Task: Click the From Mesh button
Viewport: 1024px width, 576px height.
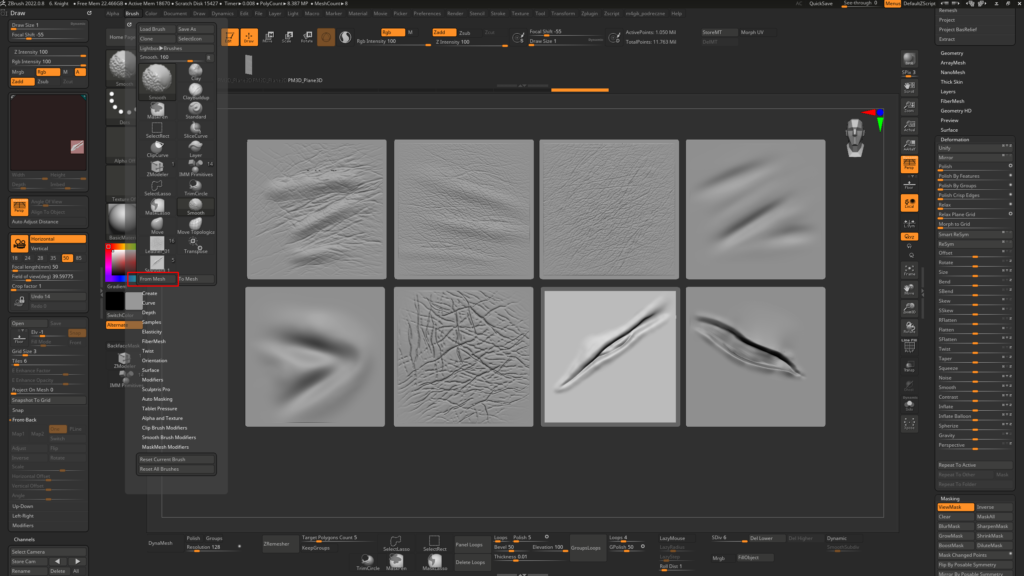Action: (153, 279)
